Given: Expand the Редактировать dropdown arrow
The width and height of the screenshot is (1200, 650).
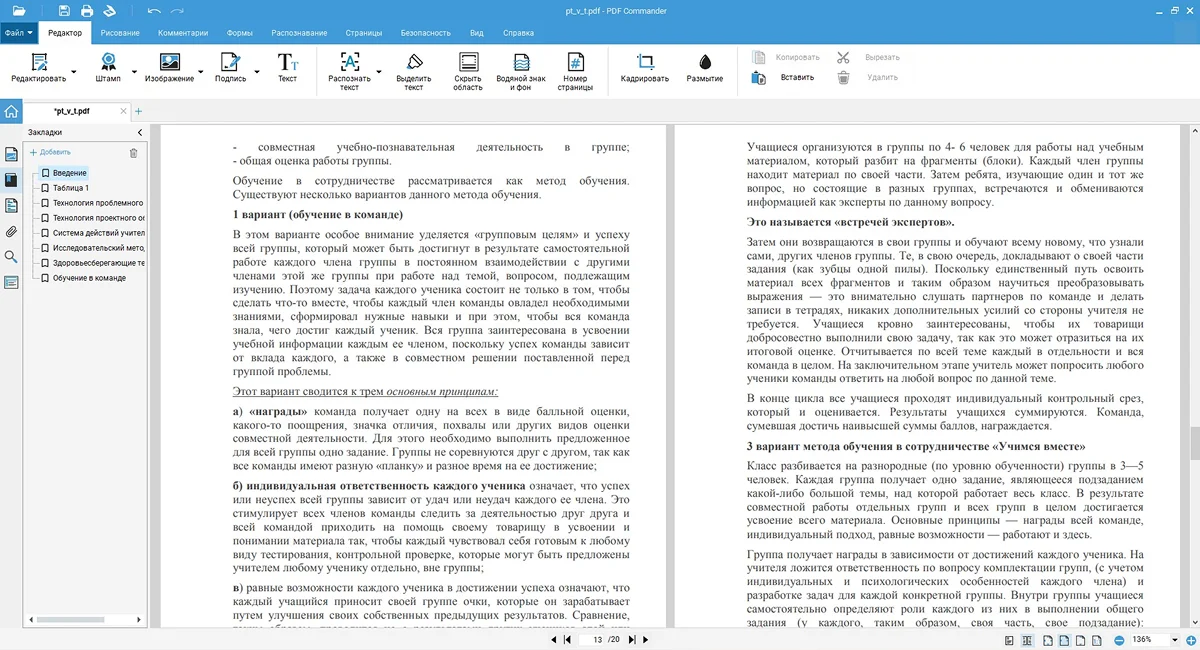Looking at the screenshot, I should point(73,72).
